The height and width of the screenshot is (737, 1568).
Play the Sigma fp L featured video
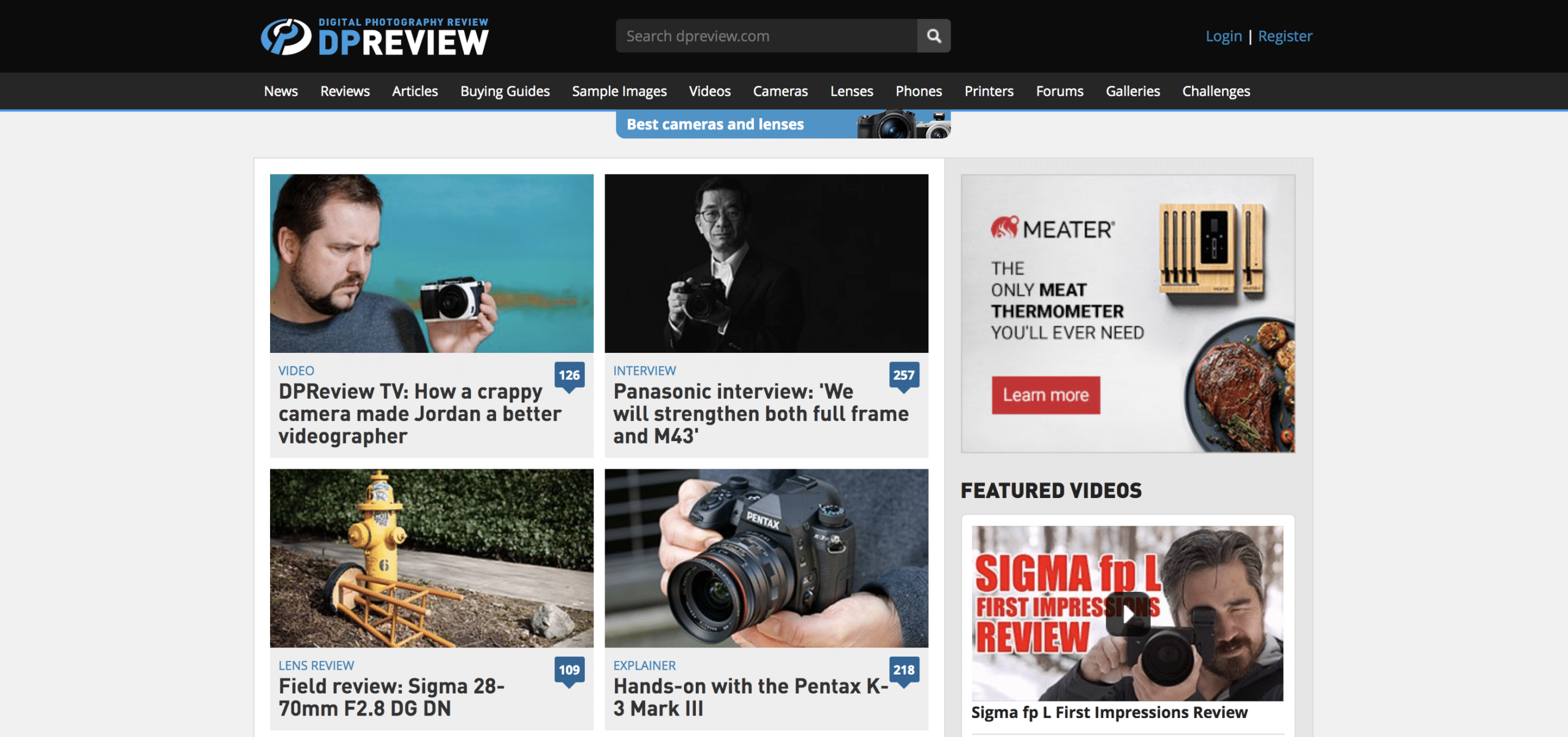pos(1128,614)
